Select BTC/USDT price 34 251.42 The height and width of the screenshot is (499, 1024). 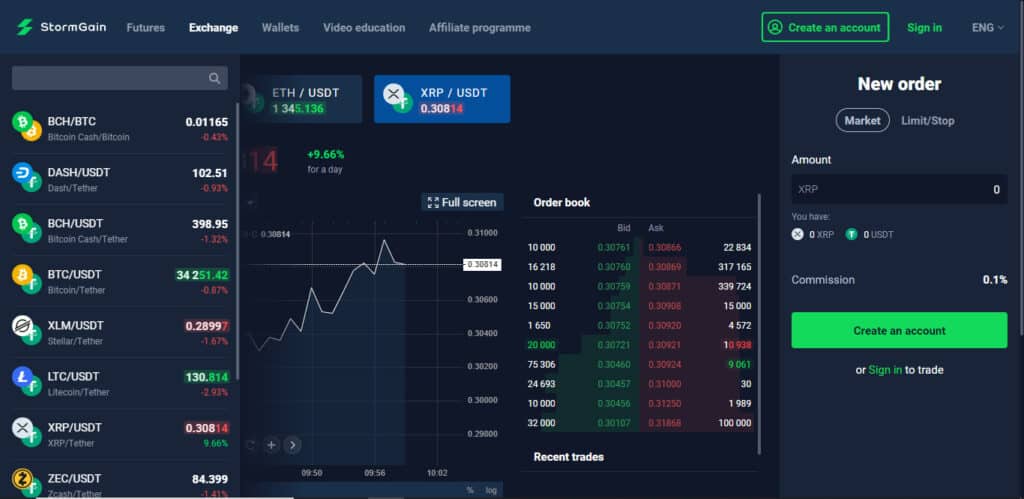coord(202,275)
